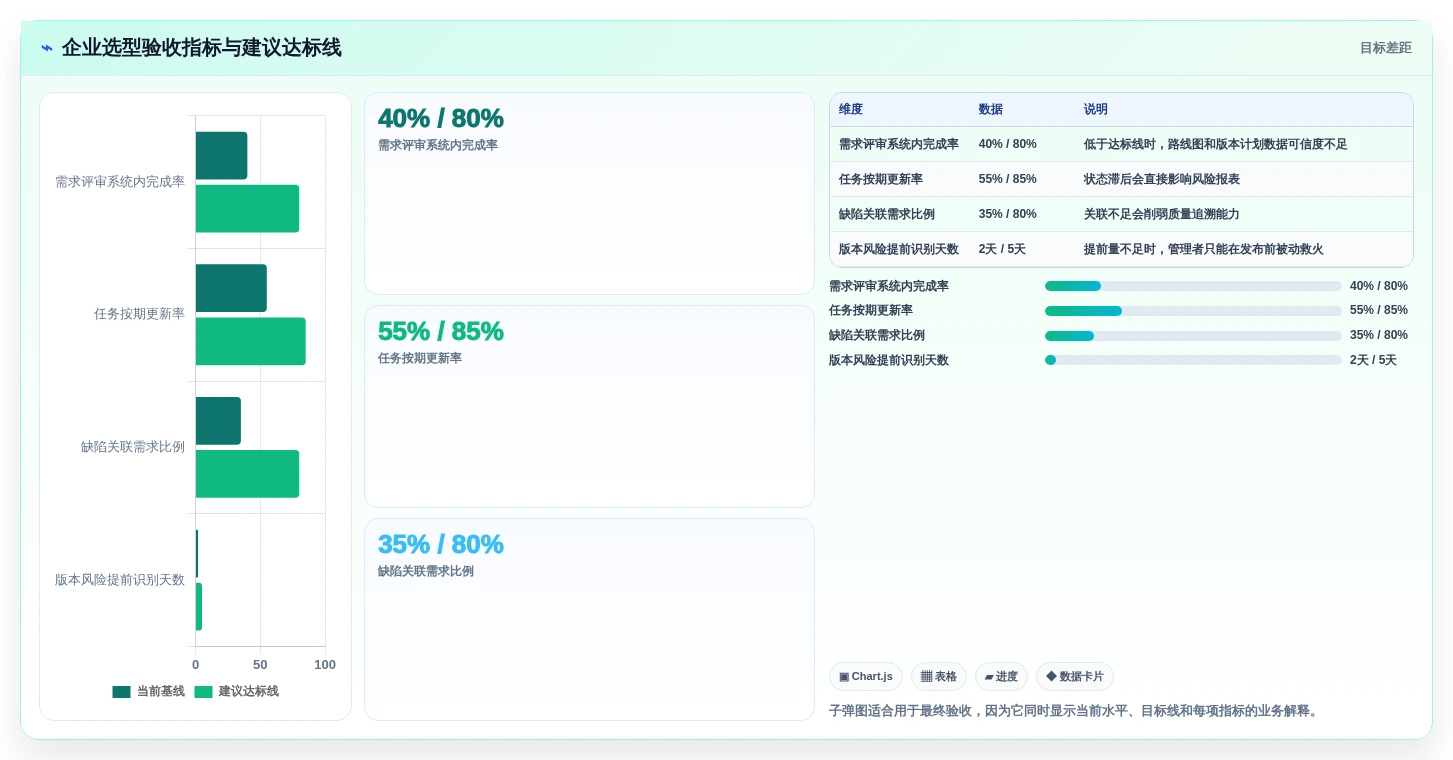Select table row 缺陷关联需求比例

(1121, 214)
